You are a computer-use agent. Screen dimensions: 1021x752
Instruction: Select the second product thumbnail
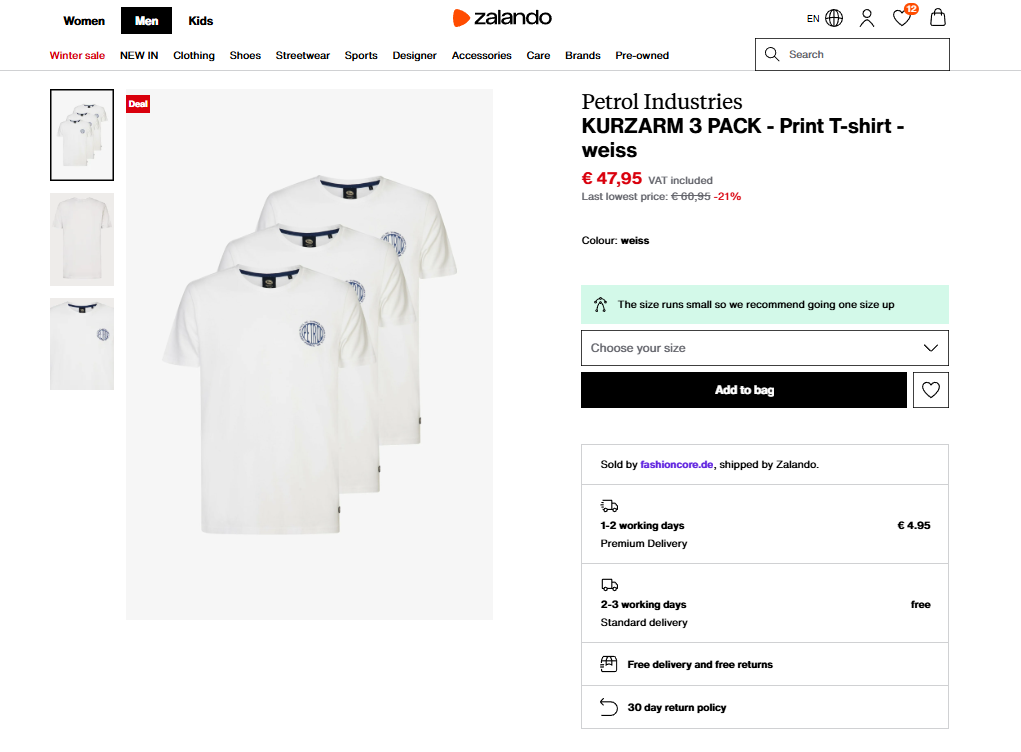click(x=82, y=239)
